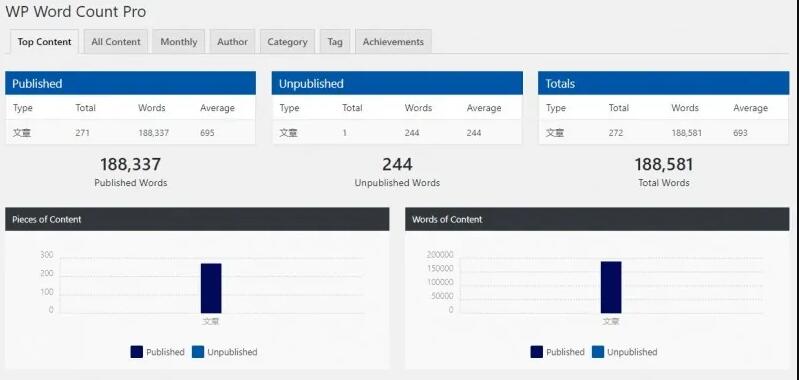
Task: Open the Tag tab
Action: pyautogui.click(x=335, y=42)
